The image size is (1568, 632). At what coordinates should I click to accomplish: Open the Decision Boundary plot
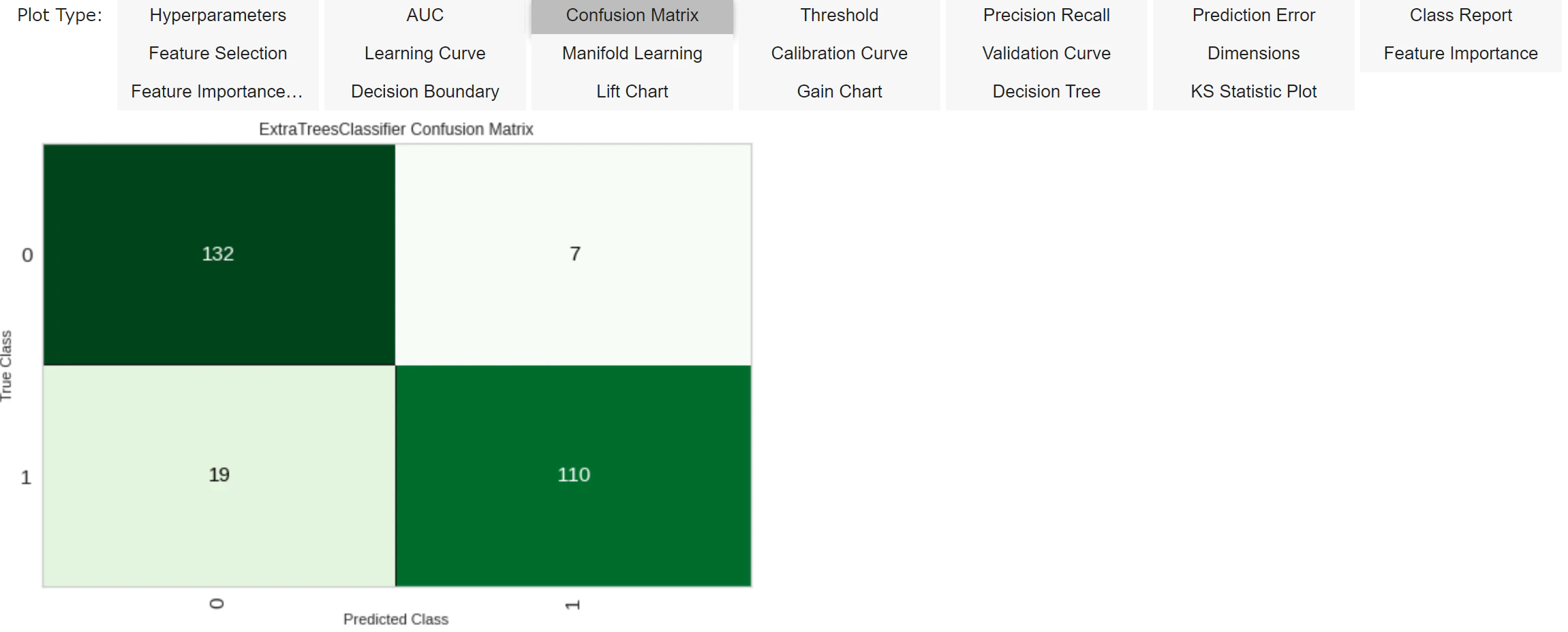click(425, 91)
